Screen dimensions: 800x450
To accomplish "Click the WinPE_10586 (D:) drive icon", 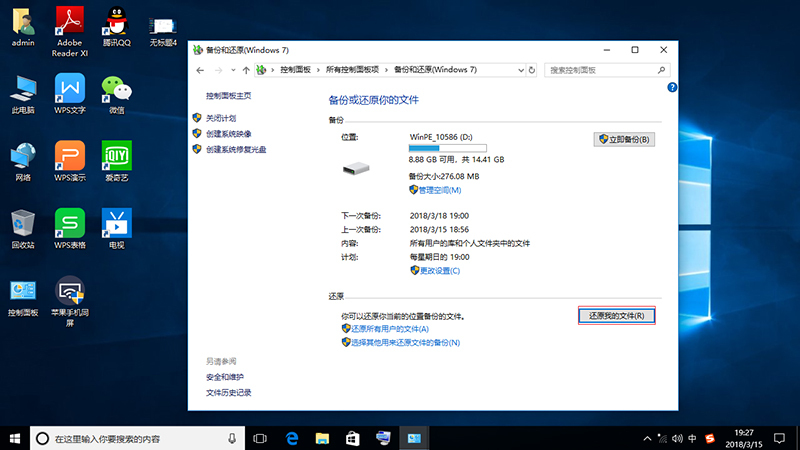I will [356, 168].
